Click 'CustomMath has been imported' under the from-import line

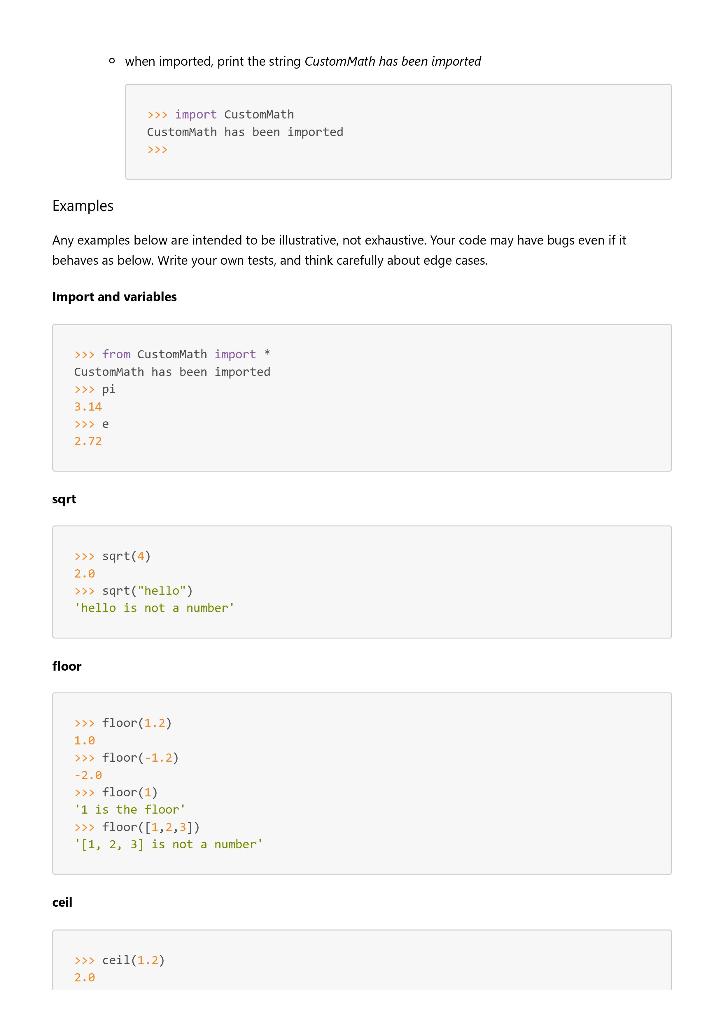coord(172,372)
